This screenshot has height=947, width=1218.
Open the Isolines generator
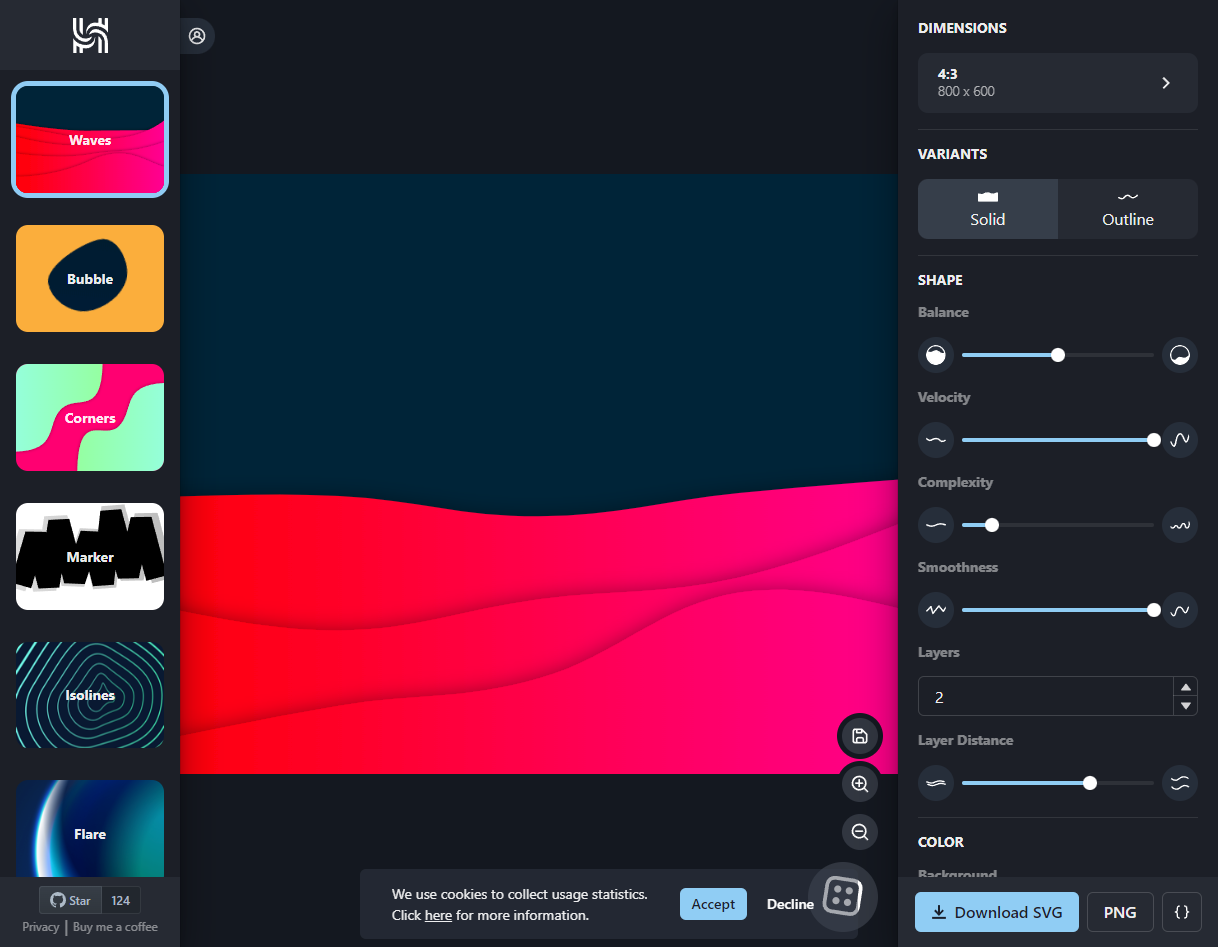90,695
